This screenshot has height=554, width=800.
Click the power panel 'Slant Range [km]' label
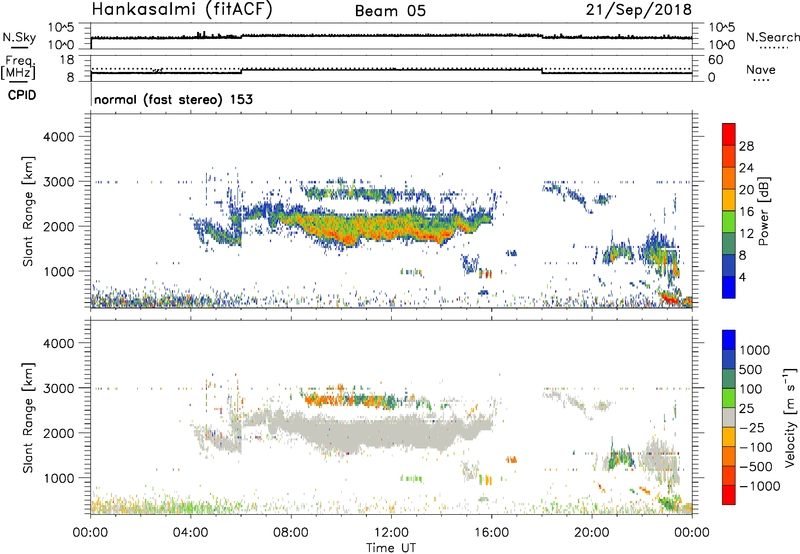[x=28, y=211]
